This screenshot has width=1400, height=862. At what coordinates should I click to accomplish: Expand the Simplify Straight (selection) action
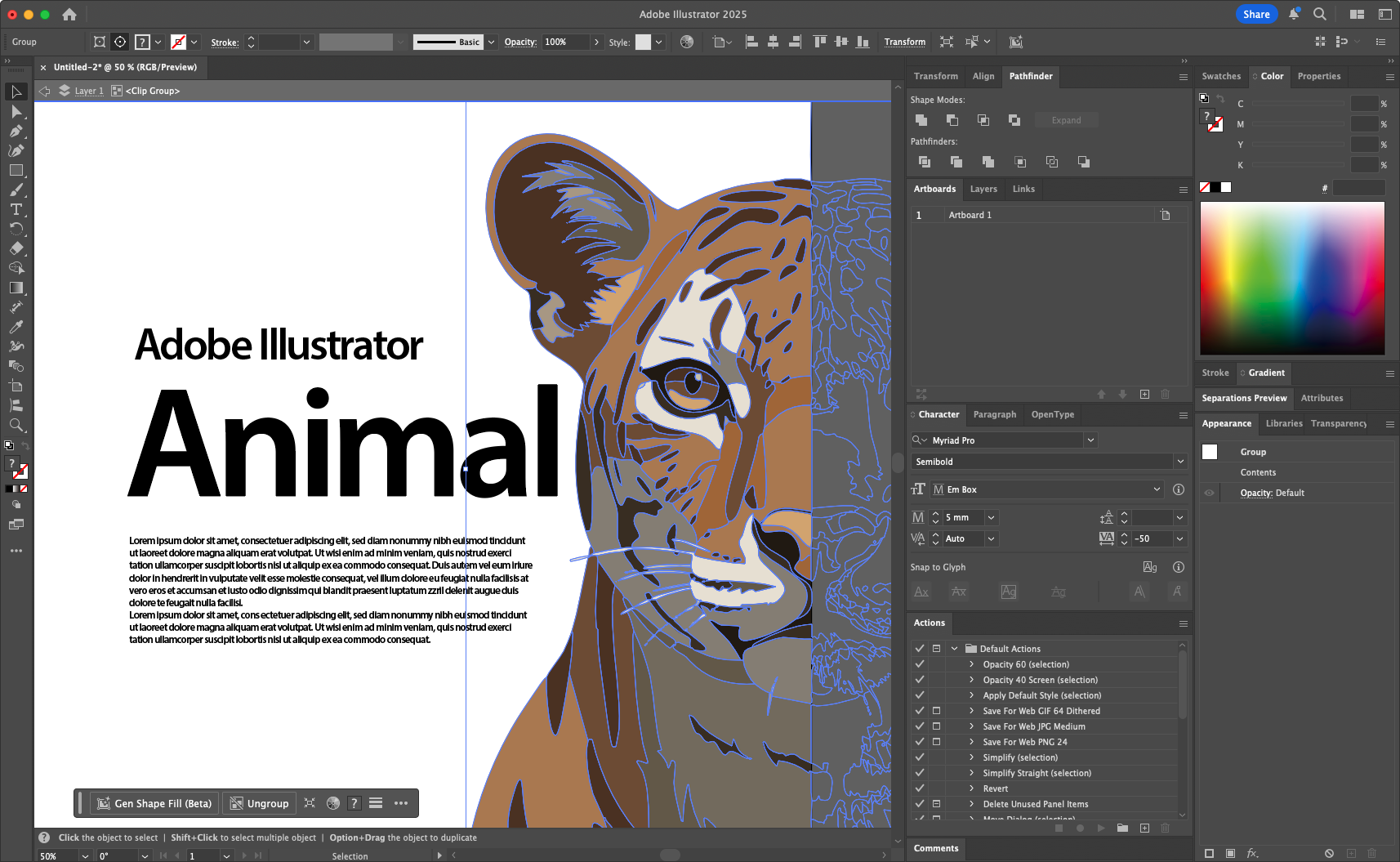971,773
